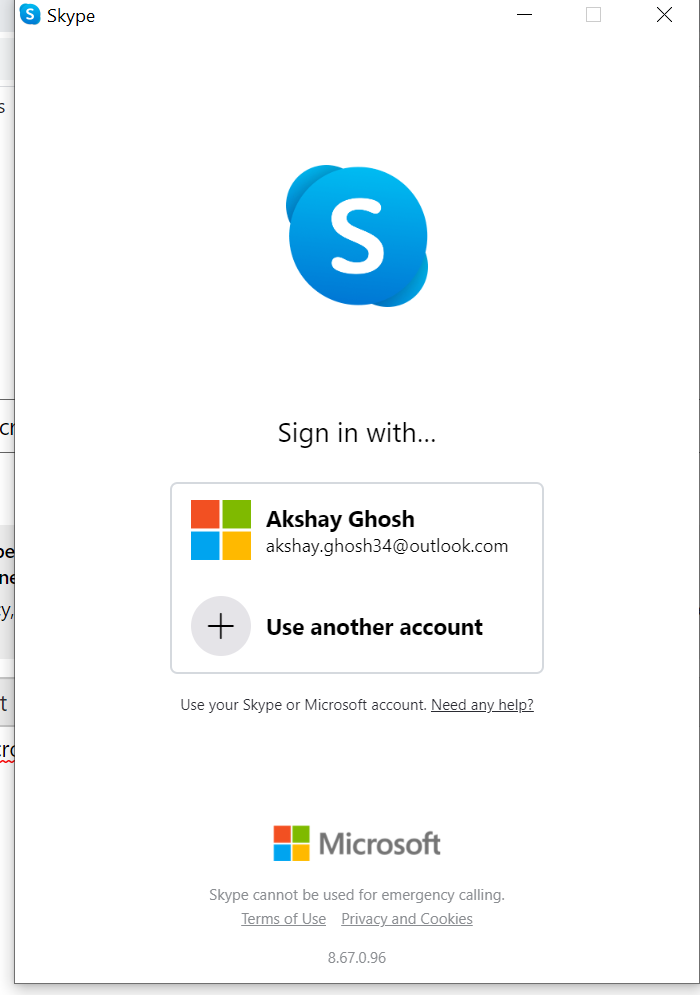Choose Use another account
Screen dimensions: 700x995
click(x=357, y=626)
